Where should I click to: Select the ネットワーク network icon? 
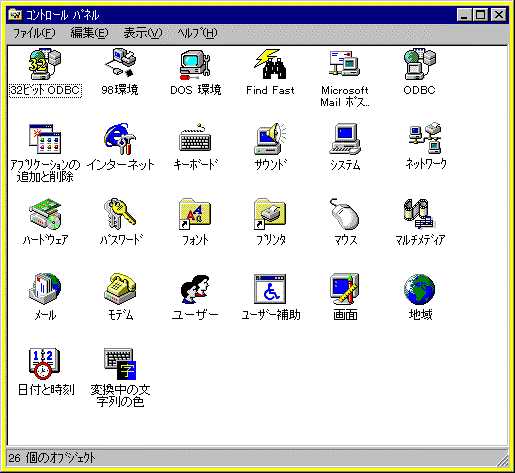point(425,138)
